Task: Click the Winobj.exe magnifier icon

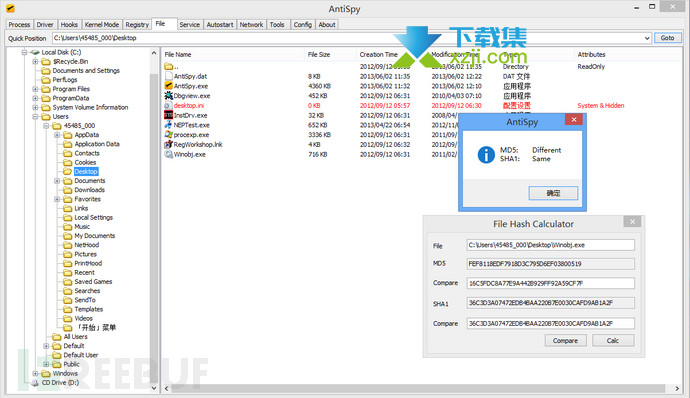Action: coord(169,154)
